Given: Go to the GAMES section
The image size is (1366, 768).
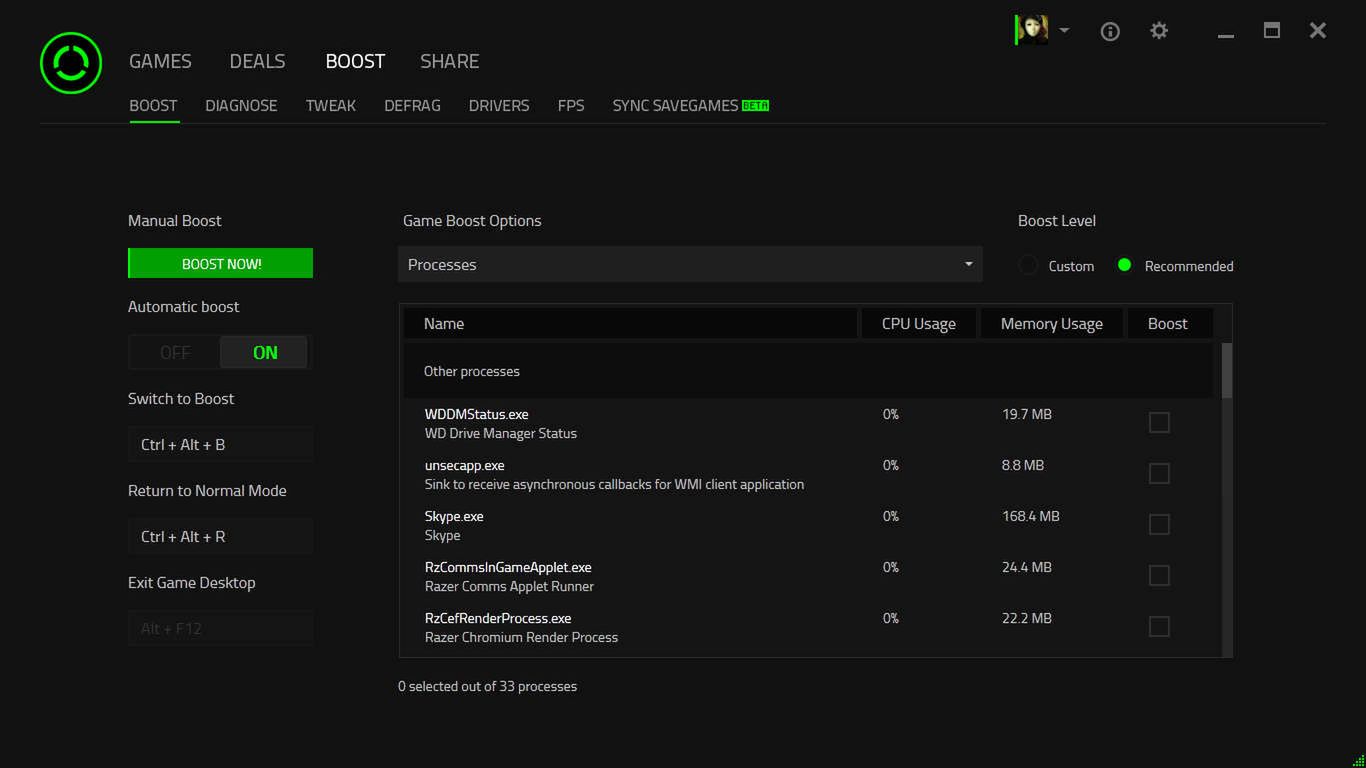Looking at the screenshot, I should point(160,61).
